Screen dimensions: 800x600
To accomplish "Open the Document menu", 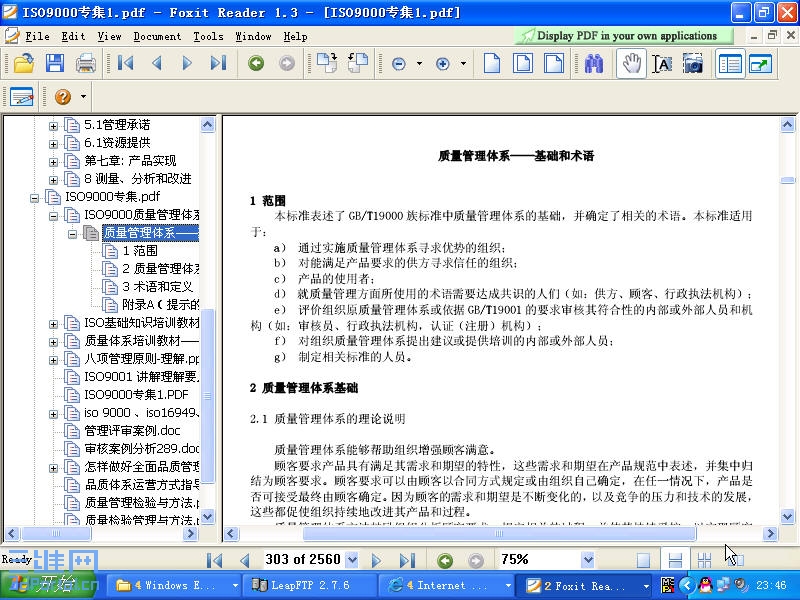I will [x=157, y=36].
